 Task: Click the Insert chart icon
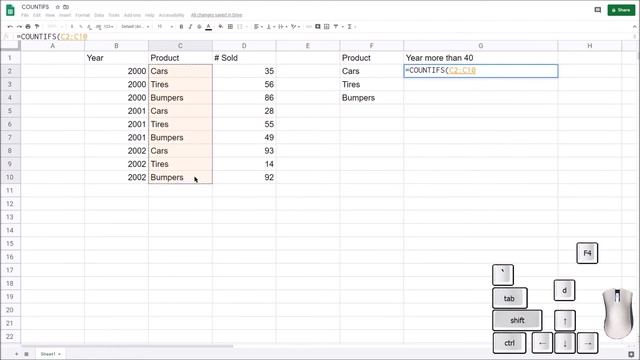[x=327, y=27]
